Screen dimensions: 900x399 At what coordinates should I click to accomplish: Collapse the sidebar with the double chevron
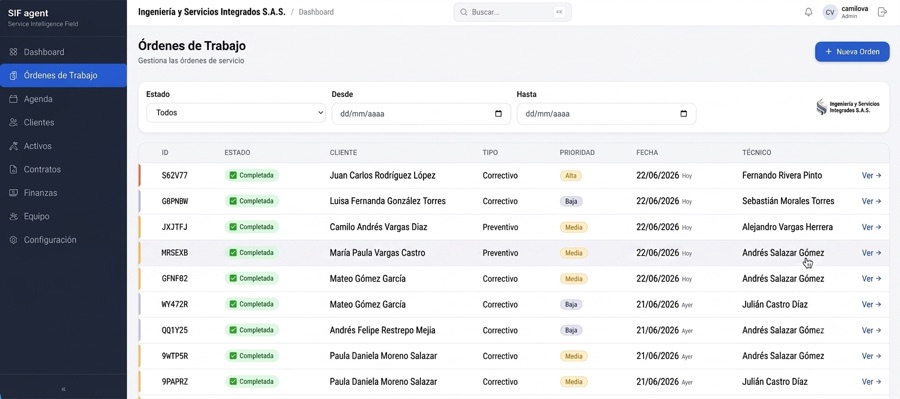(63, 389)
